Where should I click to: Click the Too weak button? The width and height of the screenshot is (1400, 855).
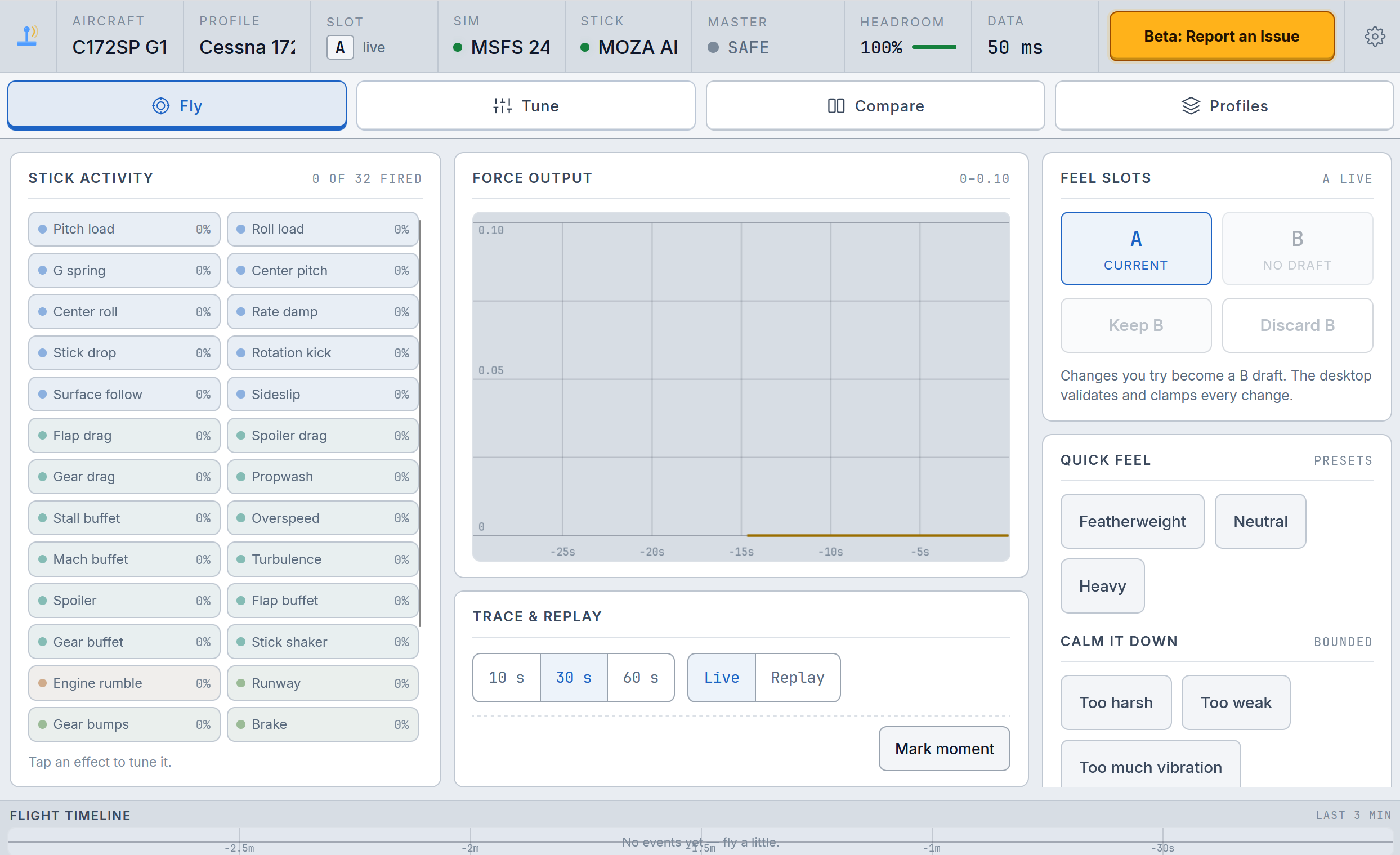coord(1236,703)
